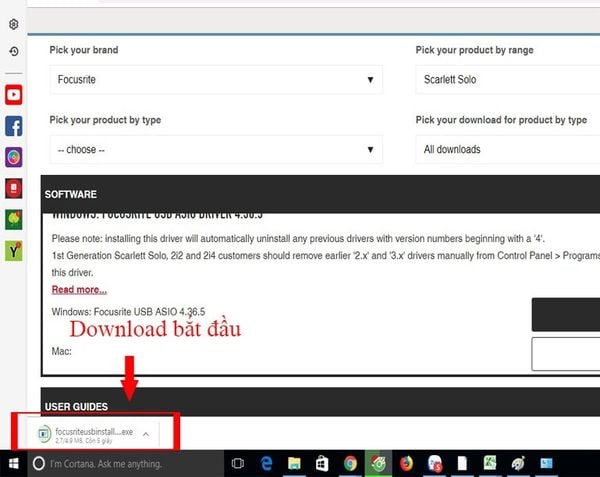Click the 'Pick your product by range' label

tap(474, 50)
